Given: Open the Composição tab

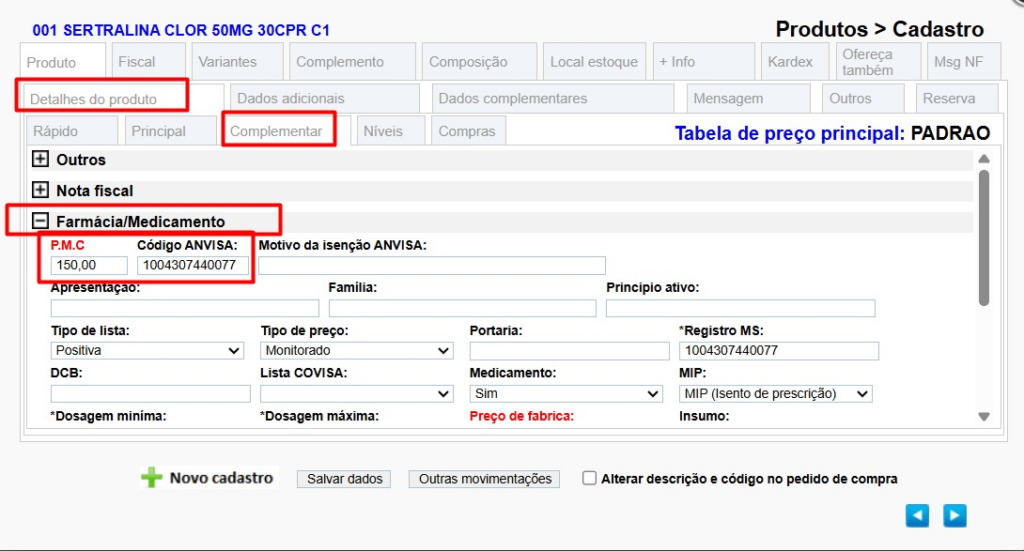Looking at the screenshot, I should [x=479, y=61].
